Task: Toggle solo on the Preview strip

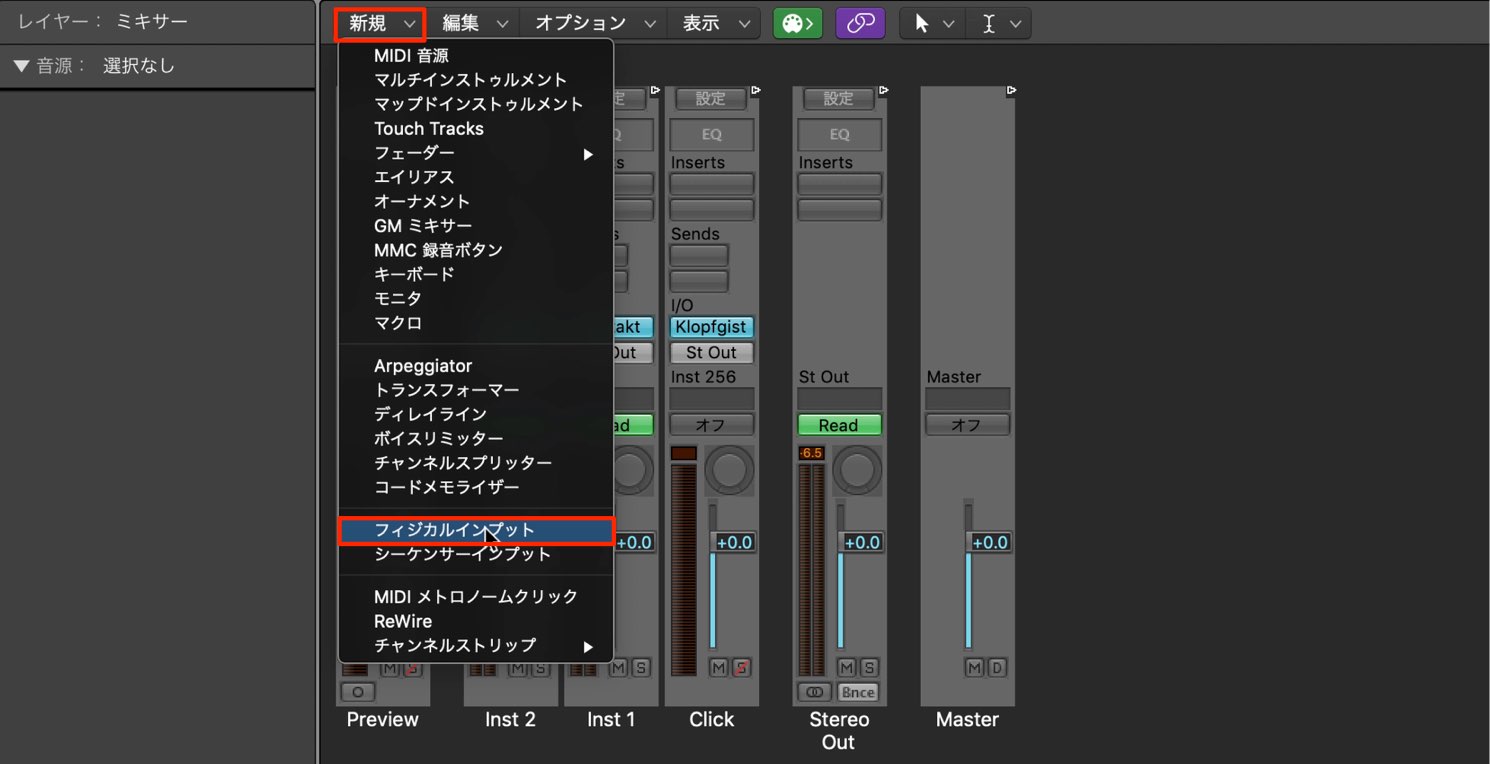Action: click(412, 668)
